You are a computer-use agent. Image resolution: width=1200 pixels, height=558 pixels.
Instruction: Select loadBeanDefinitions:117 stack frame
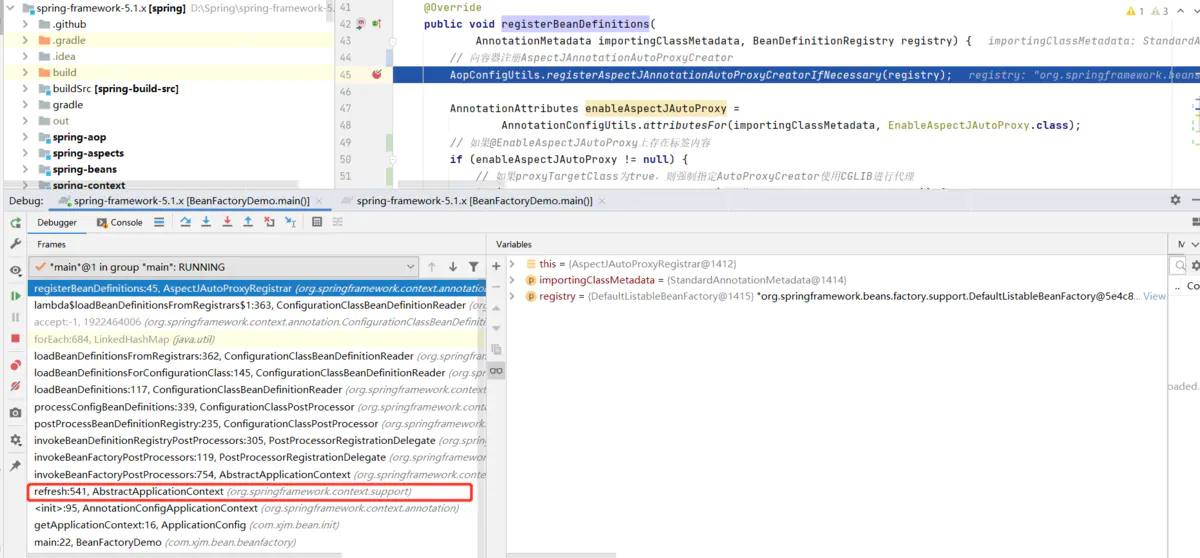tap(257, 390)
